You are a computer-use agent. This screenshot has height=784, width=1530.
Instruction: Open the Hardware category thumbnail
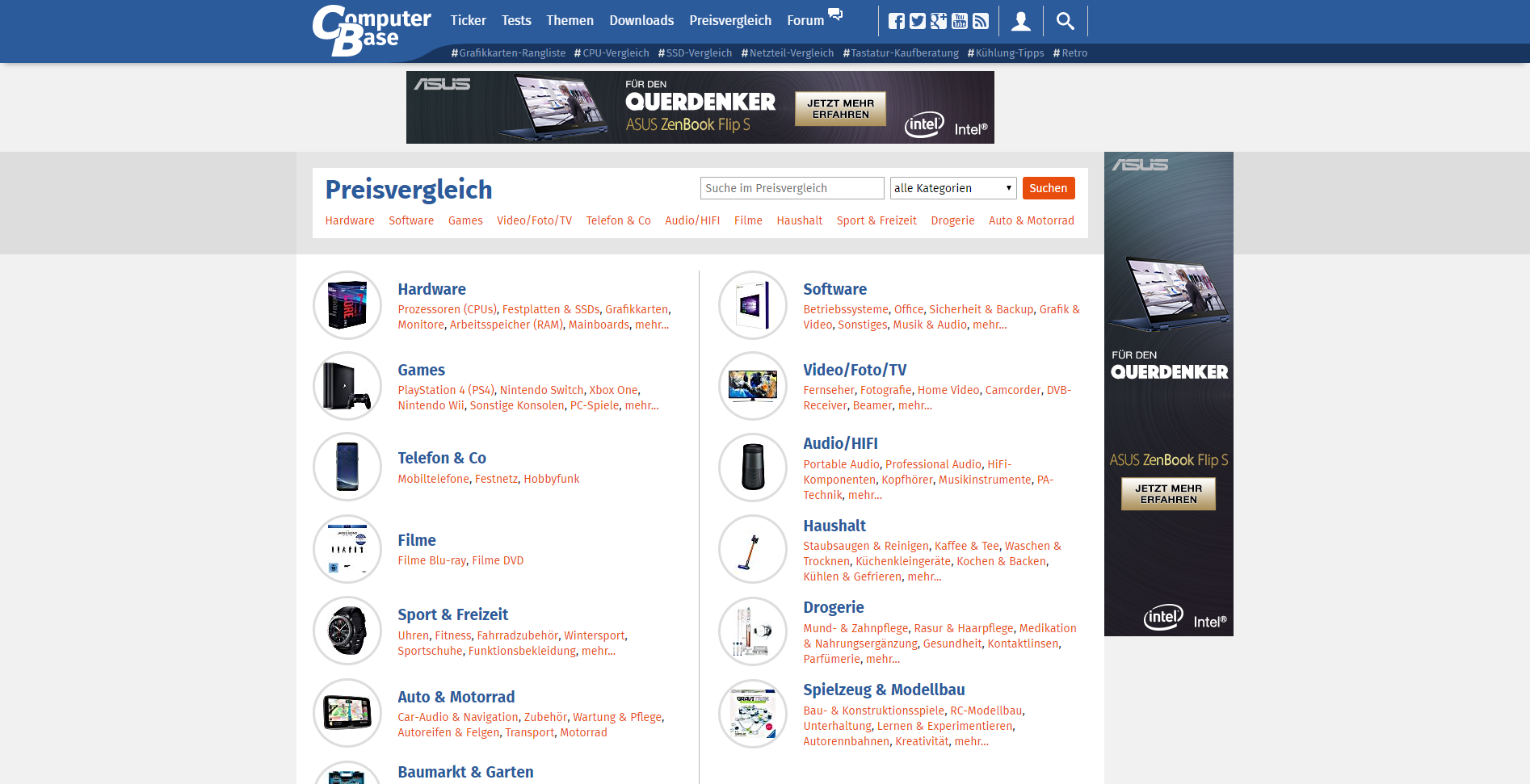click(x=347, y=305)
